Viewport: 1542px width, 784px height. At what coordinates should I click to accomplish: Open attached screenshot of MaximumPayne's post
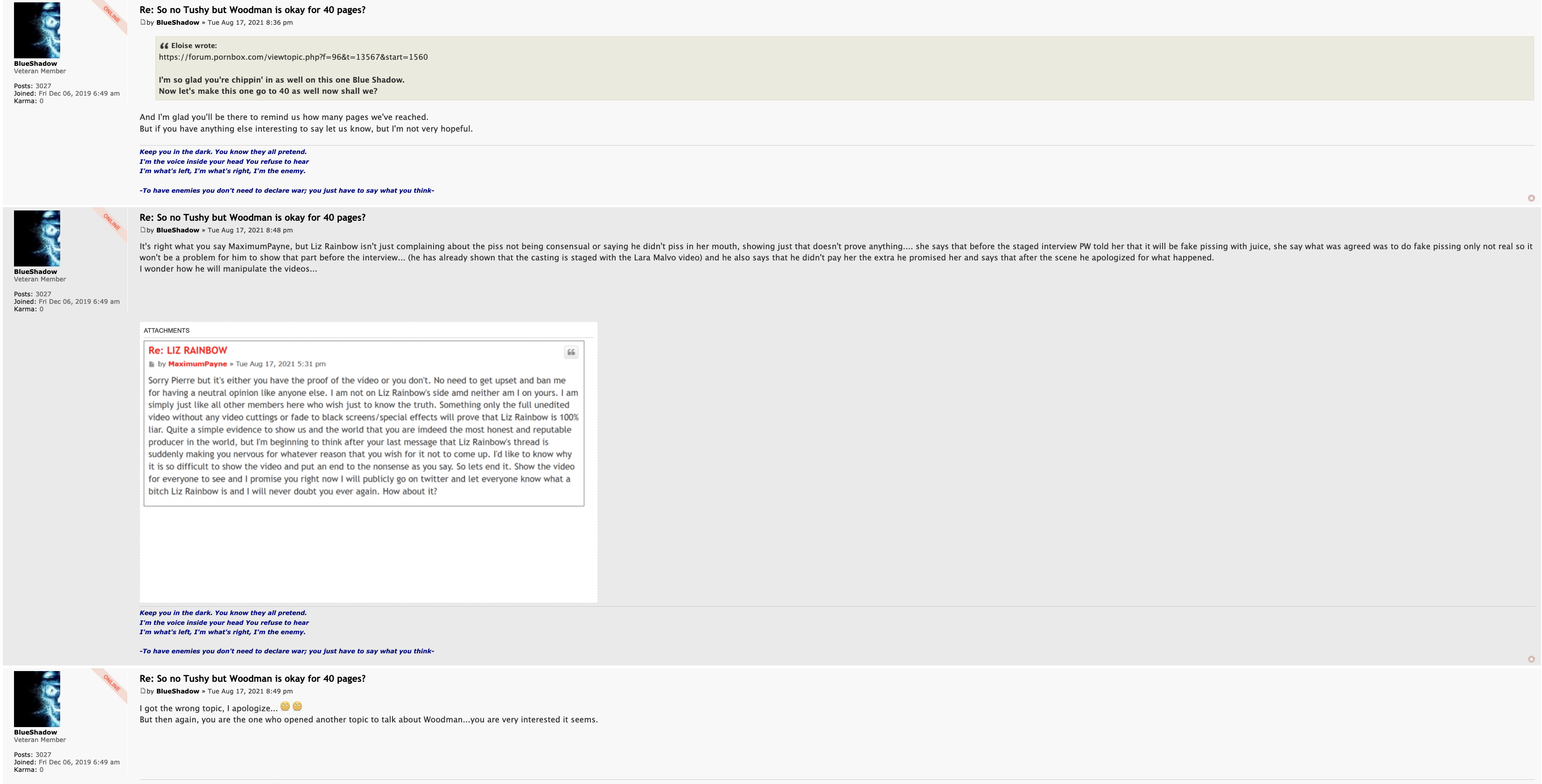pyautogui.click(x=364, y=423)
